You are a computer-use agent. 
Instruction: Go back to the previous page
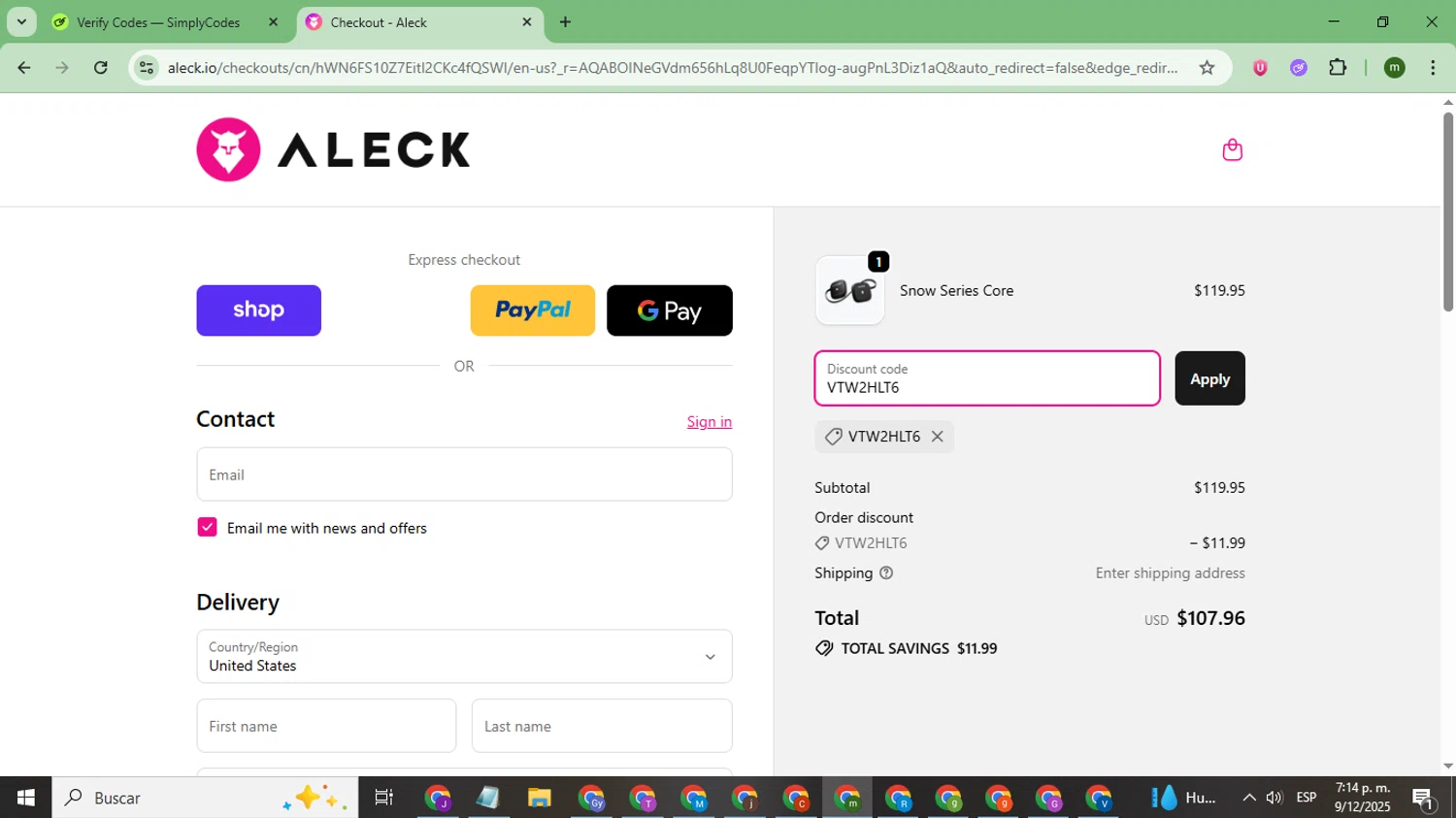click(24, 68)
